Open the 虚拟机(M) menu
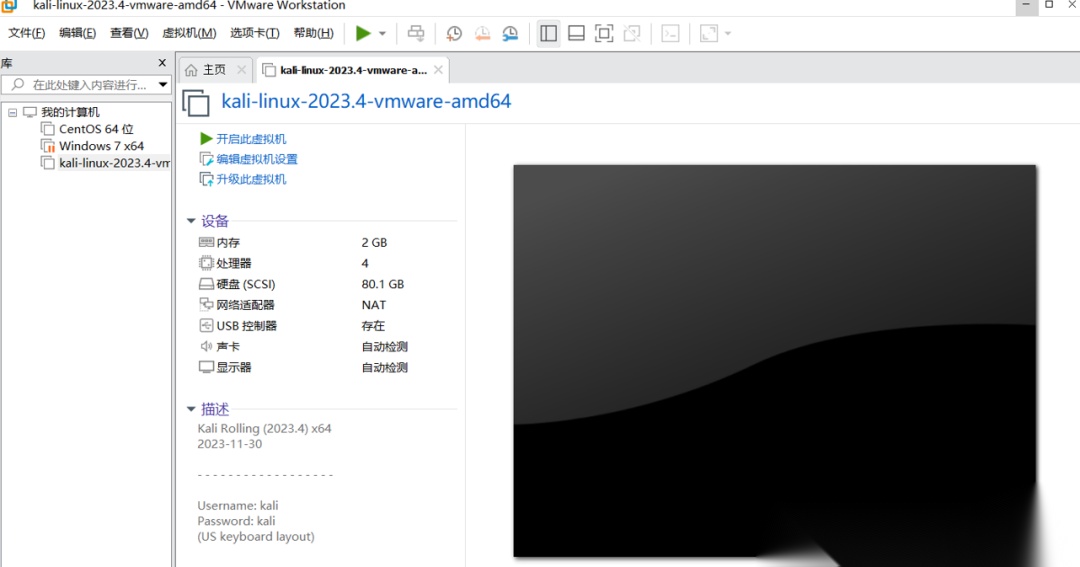 click(x=189, y=33)
